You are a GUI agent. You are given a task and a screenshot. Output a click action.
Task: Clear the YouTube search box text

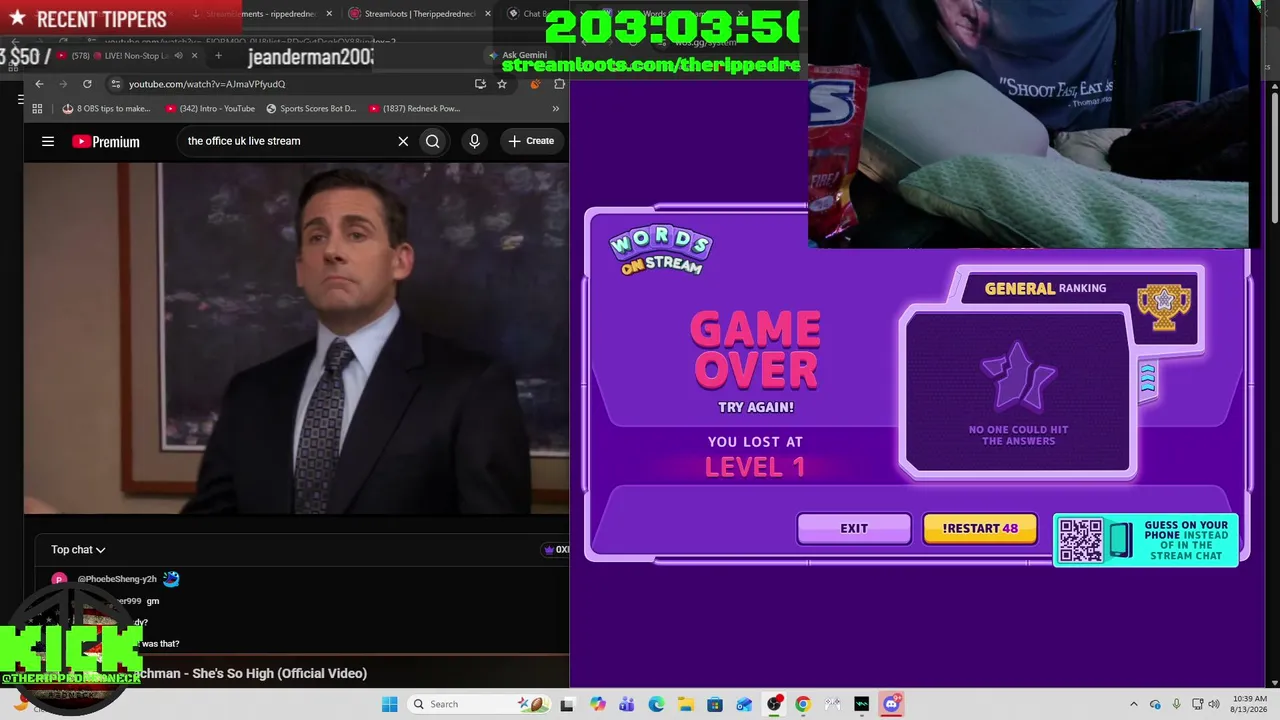(403, 141)
